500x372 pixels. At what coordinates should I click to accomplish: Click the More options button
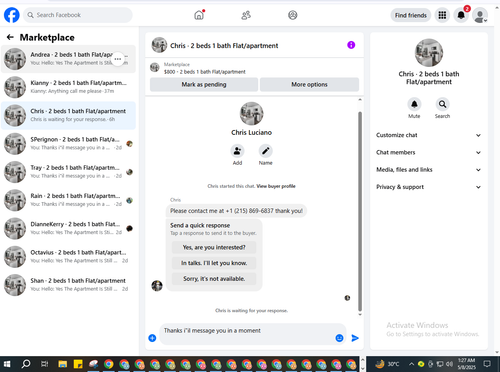pos(309,84)
